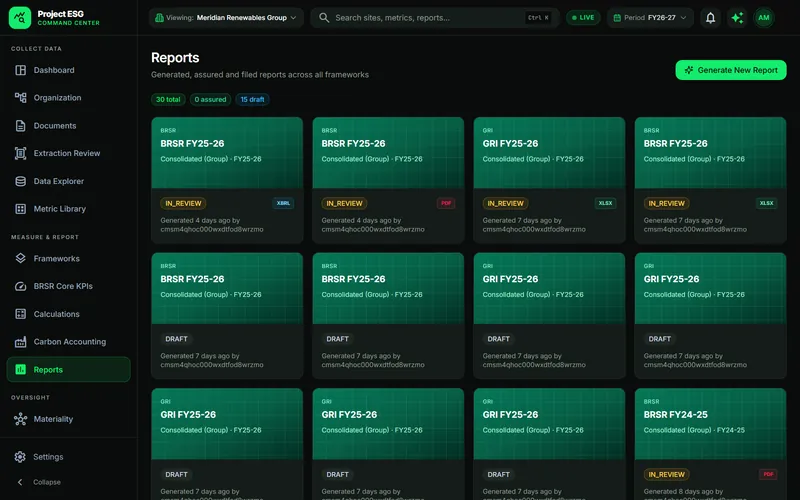This screenshot has width=800, height=500.
Task: Click the Project ESG logo icon
Action: pos(20,18)
